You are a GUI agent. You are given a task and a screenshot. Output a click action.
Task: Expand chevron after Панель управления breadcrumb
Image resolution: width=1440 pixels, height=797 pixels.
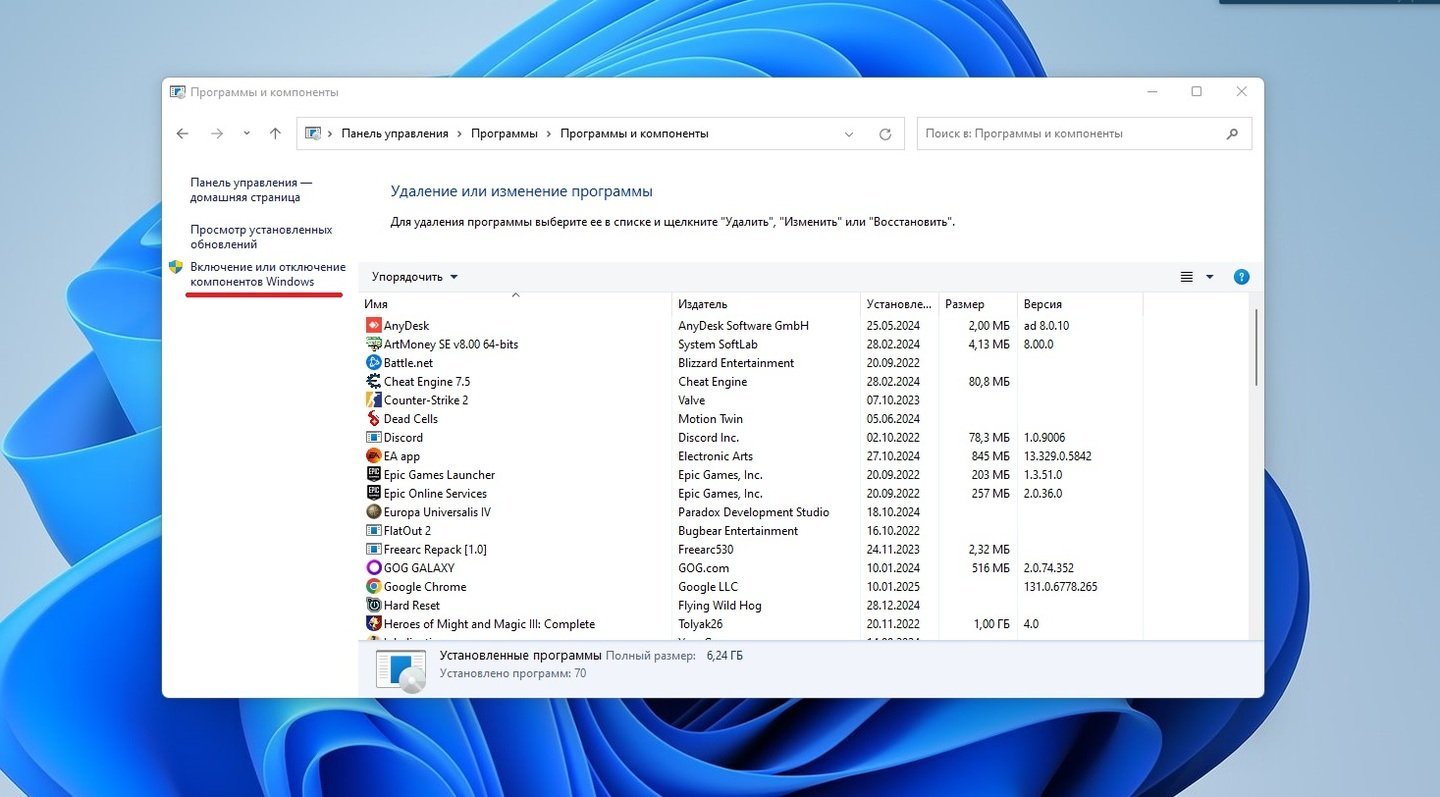pos(460,134)
